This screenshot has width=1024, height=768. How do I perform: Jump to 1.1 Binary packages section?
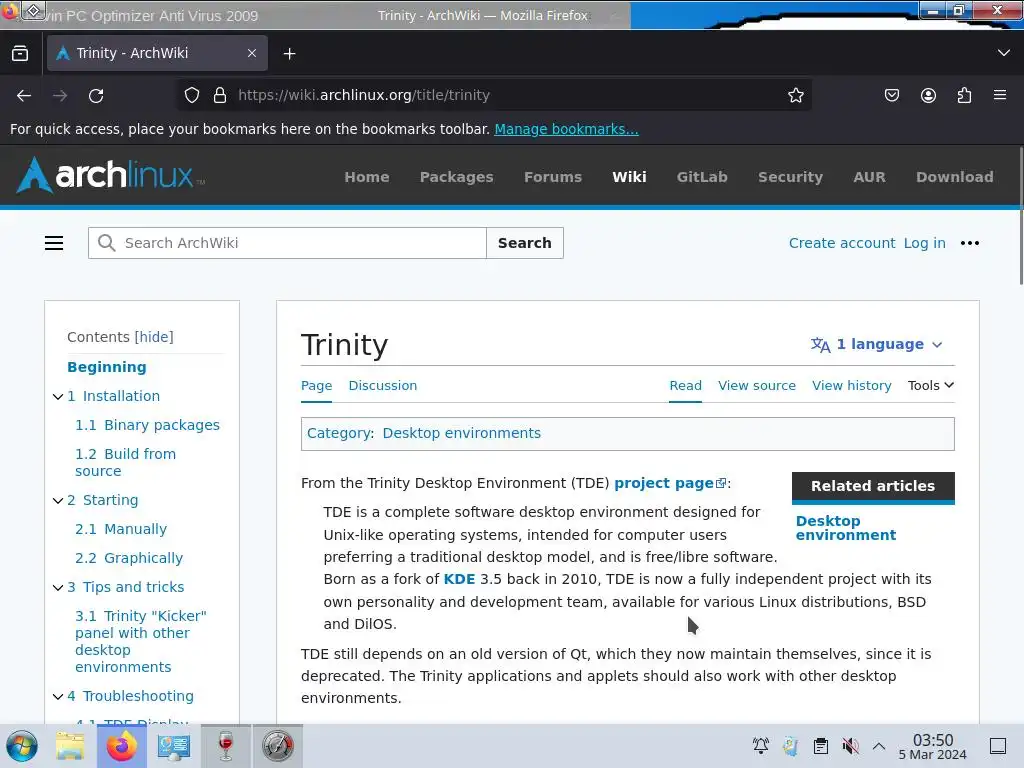(148, 425)
